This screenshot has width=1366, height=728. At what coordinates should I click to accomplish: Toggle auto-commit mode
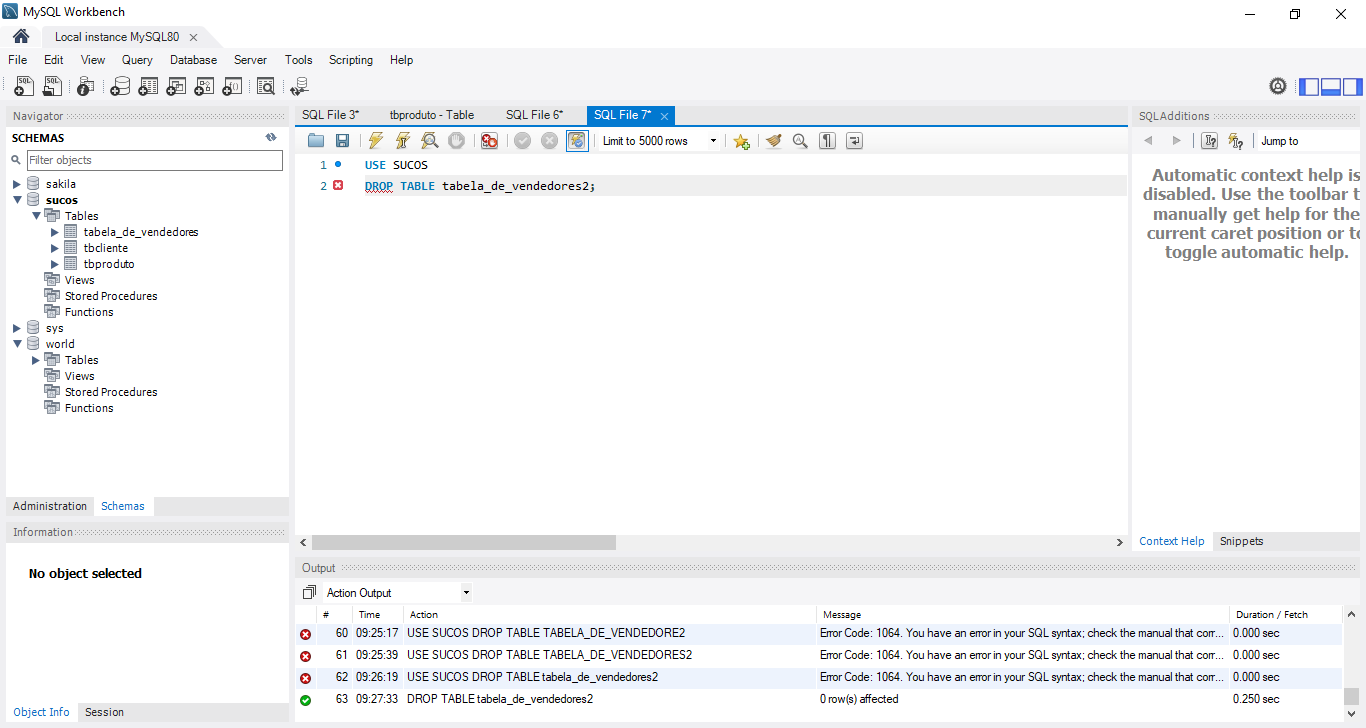pos(577,141)
